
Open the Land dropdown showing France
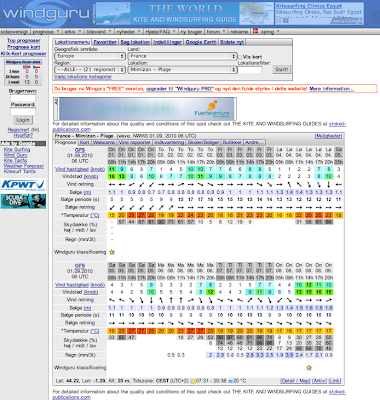[x=182, y=56]
